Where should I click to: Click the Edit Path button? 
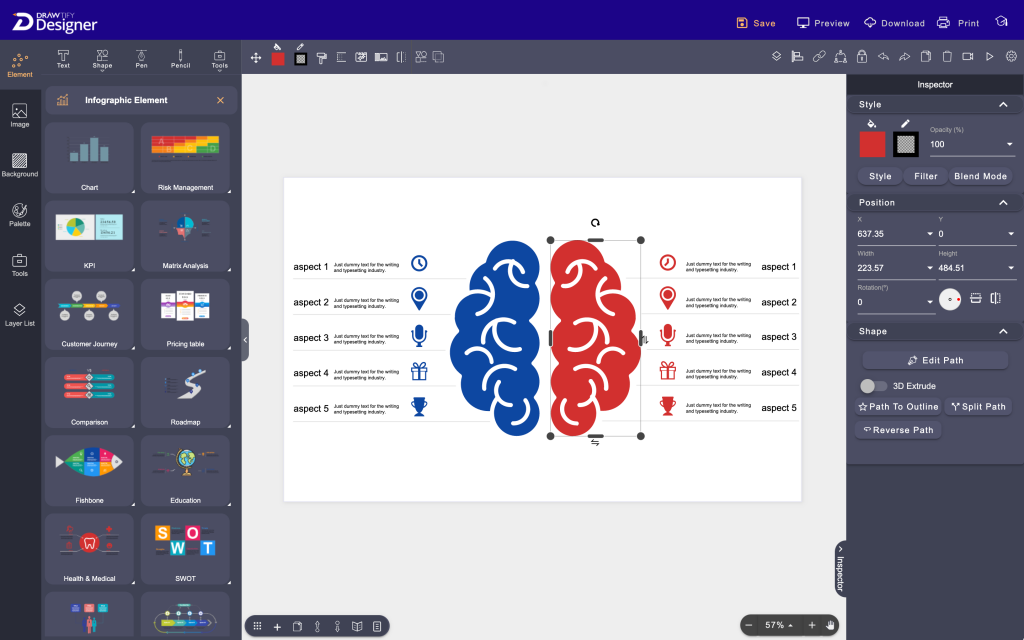pos(936,360)
